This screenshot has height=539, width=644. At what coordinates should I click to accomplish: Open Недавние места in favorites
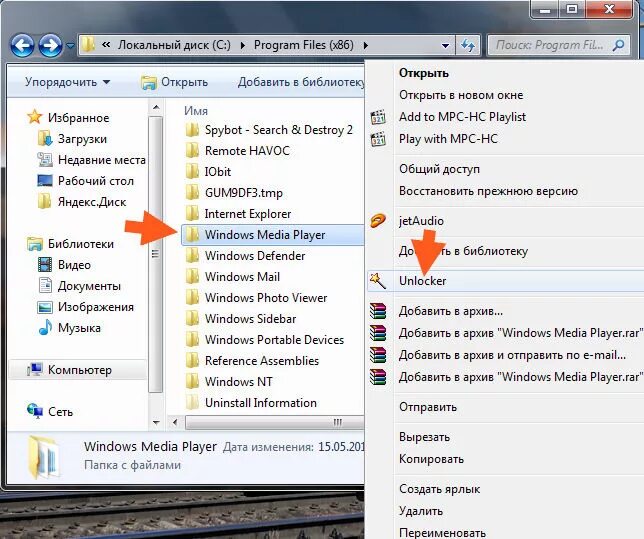91,160
